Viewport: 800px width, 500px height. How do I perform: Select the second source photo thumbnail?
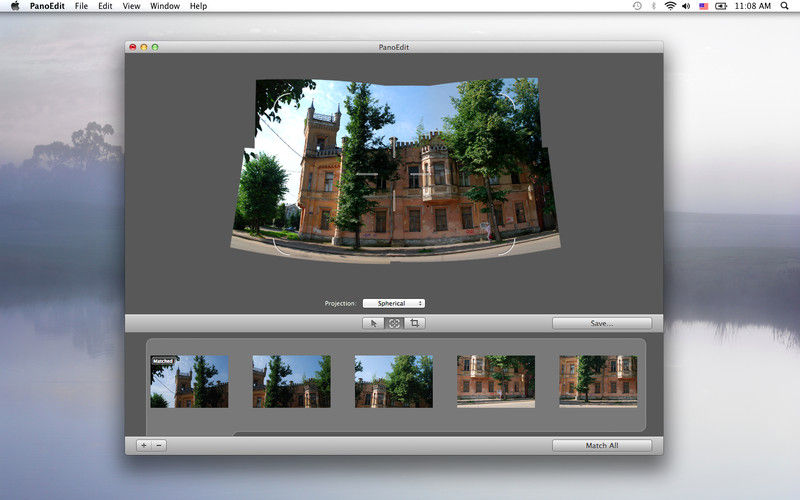coord(291,382)
